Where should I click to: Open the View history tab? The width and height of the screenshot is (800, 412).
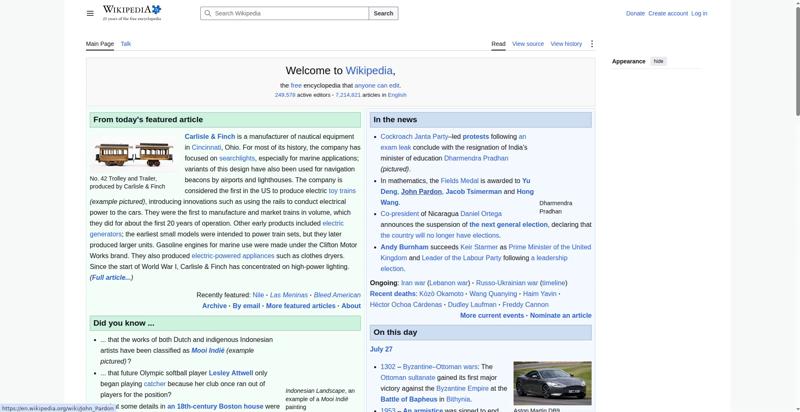coord(566,44)
